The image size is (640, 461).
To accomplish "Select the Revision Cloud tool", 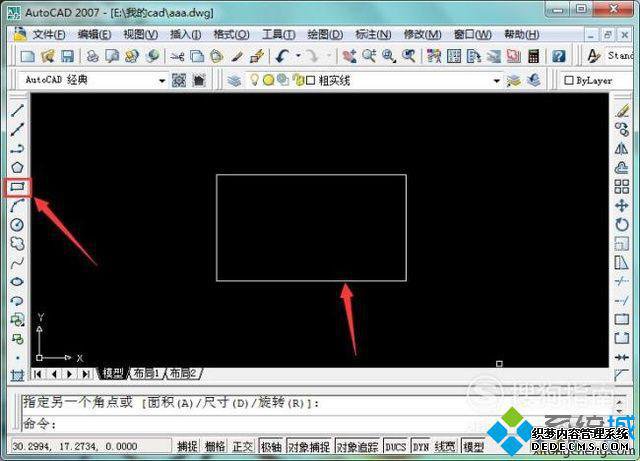I will pyautogui.click(x=17, y=244).
